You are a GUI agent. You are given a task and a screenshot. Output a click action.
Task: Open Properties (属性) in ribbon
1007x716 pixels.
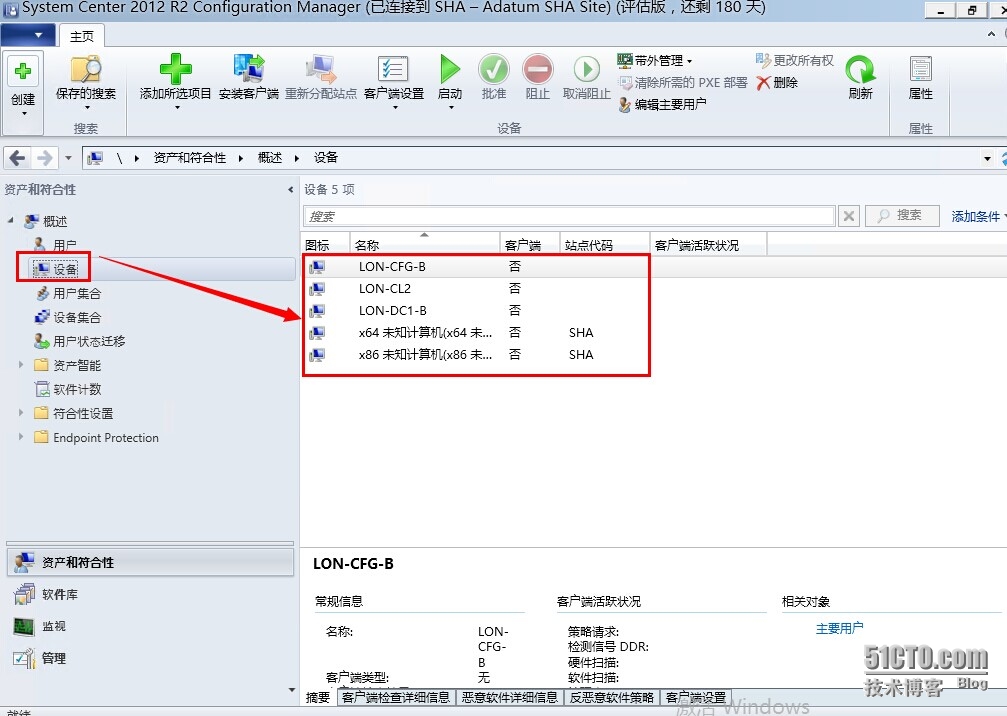point(920,78)
